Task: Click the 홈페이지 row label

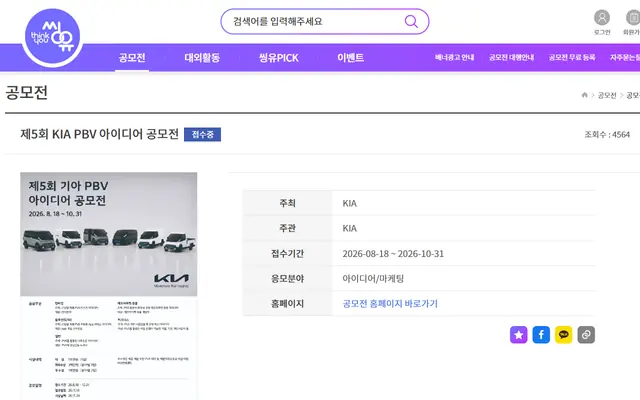Action: point(287,303)
